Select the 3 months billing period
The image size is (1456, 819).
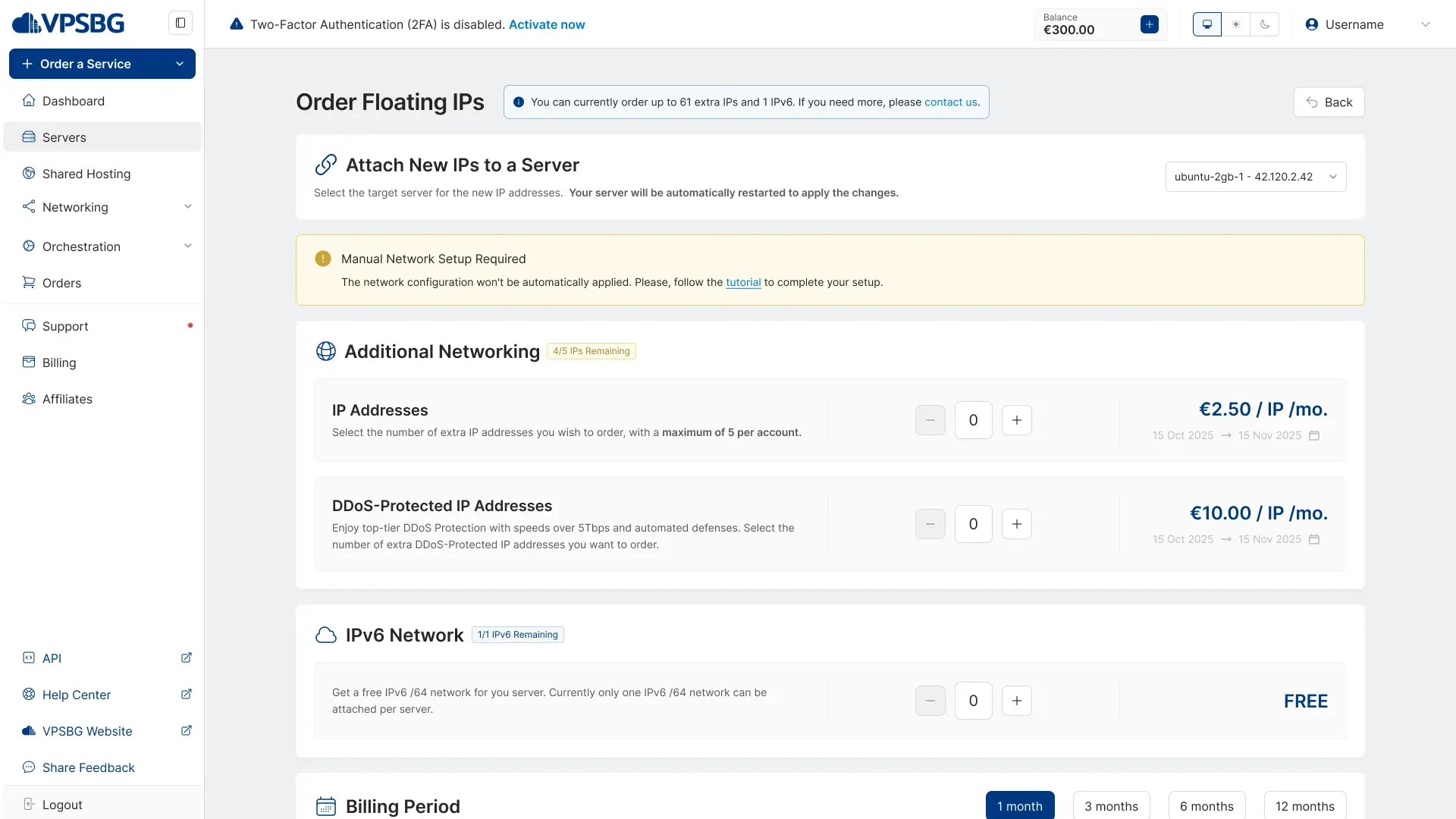click(1111, 805)
